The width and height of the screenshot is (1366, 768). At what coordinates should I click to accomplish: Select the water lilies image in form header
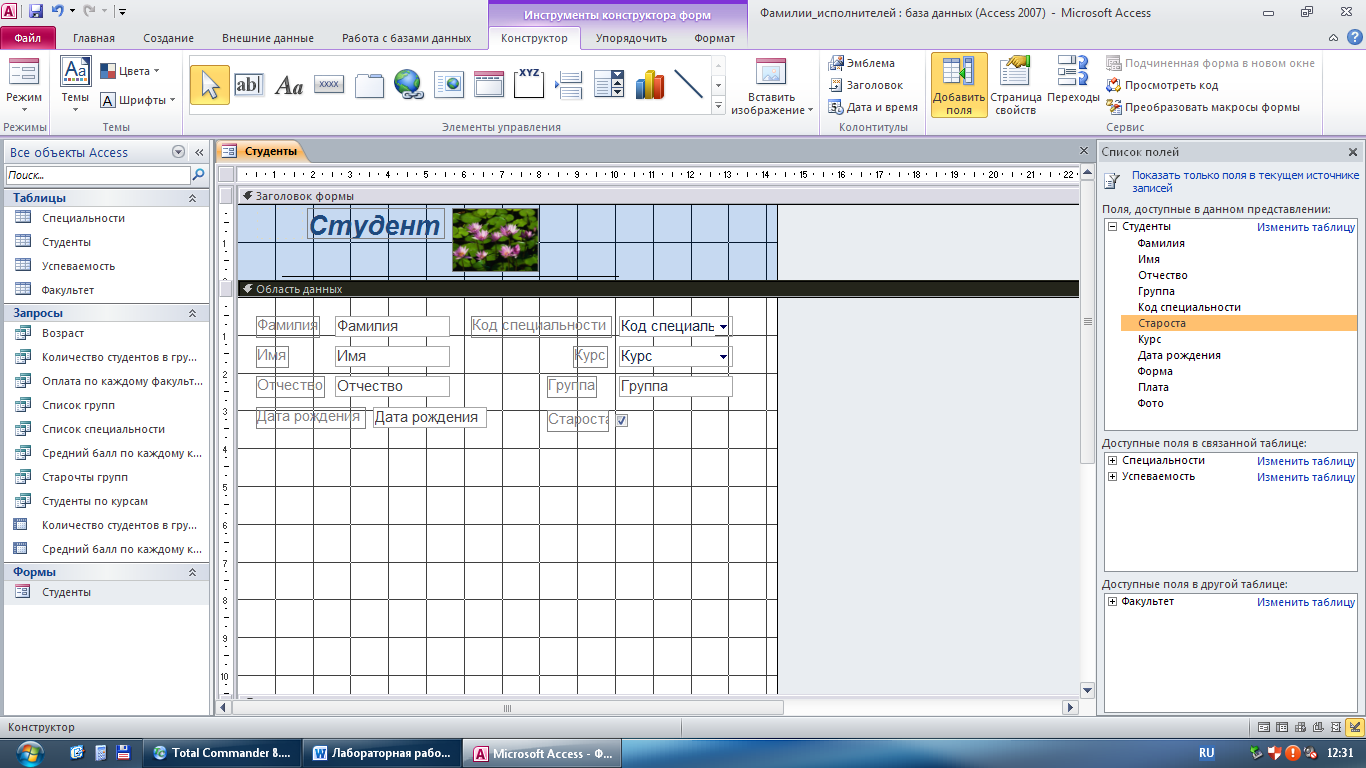495,240
